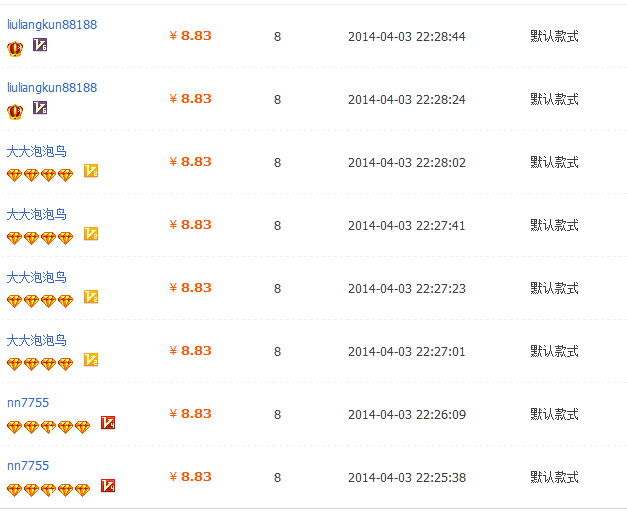Click the purple V6 badge in the 22:28:24 row

click(40, 108)
